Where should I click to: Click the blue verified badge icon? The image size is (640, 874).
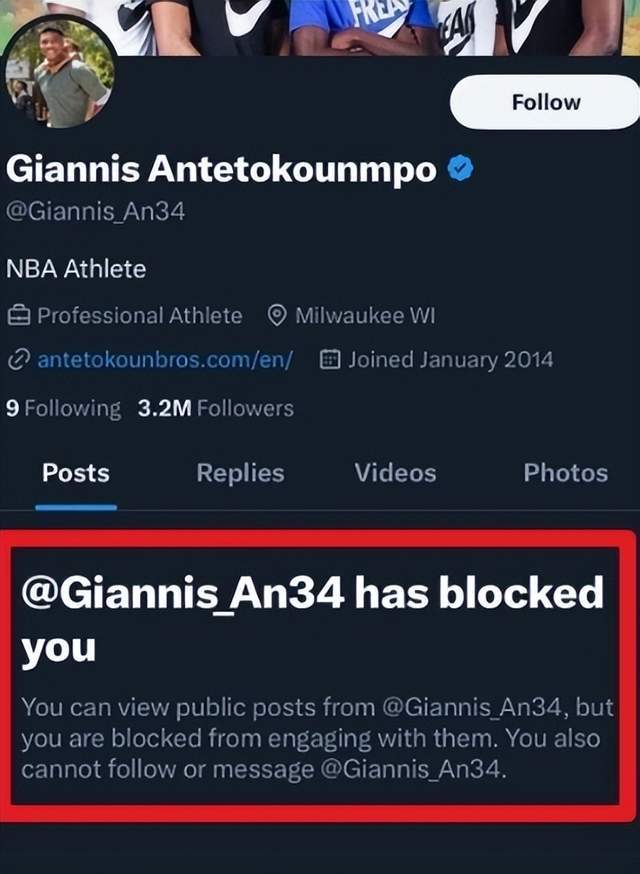click(x=459, y=170)
